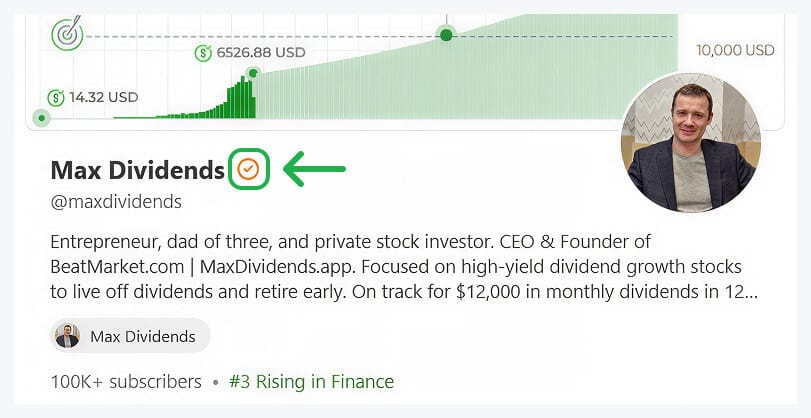Select the goal marker dot on the dashed line
Image resolution: width=811 pixels, height=418 pixels.
tap(446, 35)
